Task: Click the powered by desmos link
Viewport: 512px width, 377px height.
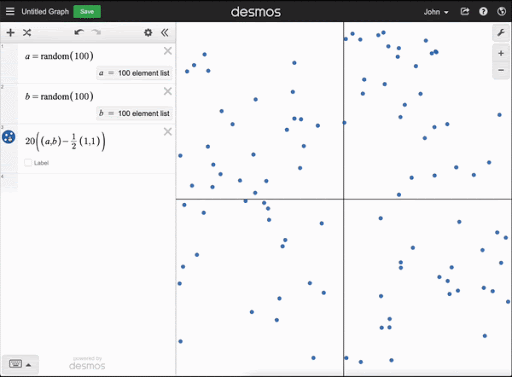Action: (87, 363)
